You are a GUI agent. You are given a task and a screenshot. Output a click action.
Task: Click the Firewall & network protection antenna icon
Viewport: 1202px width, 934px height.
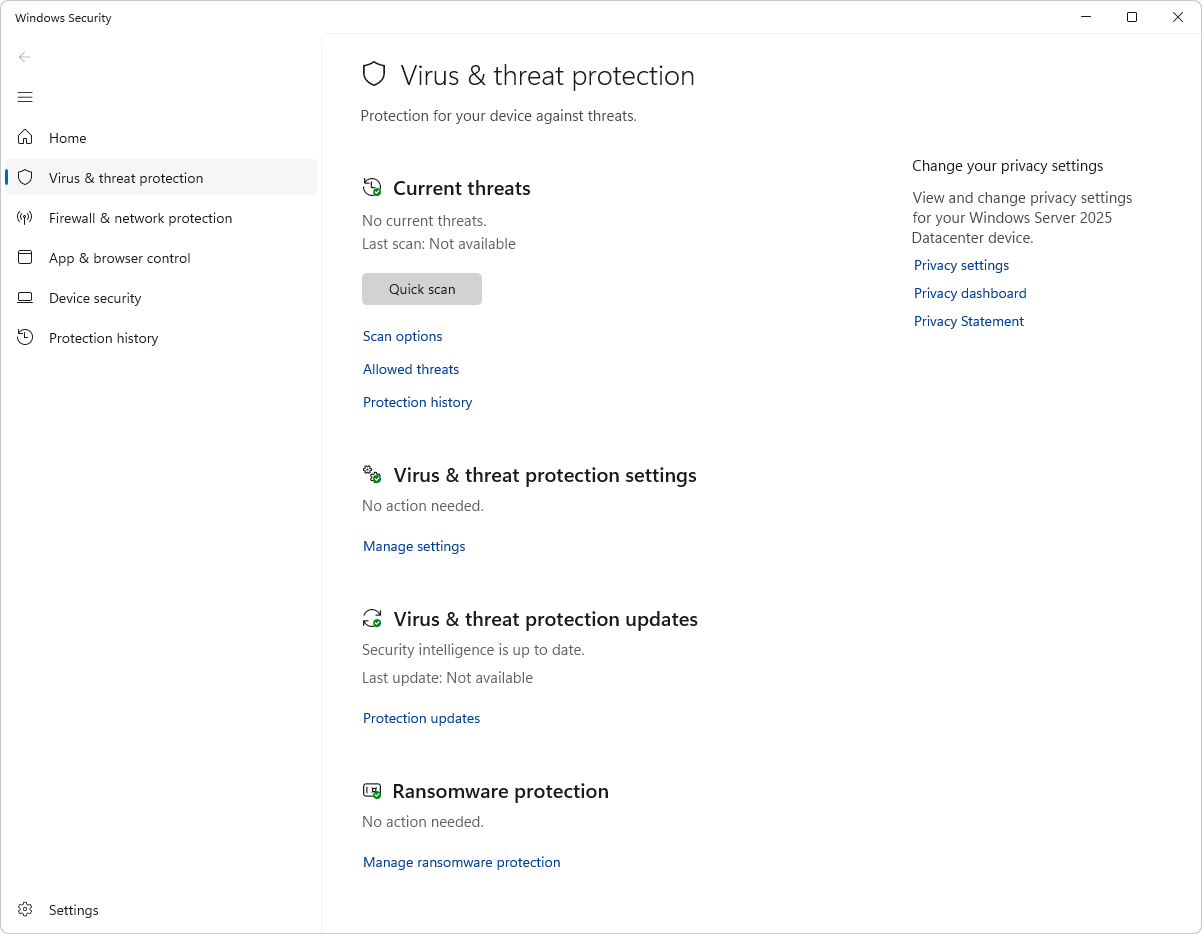click(x=26, y=218)
